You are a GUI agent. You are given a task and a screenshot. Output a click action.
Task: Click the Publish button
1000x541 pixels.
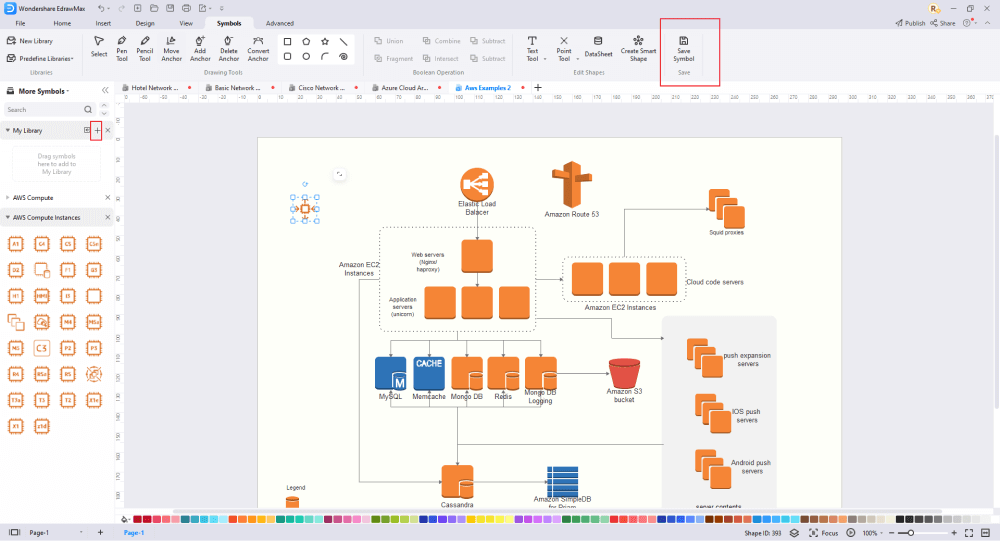coord(910,23)
